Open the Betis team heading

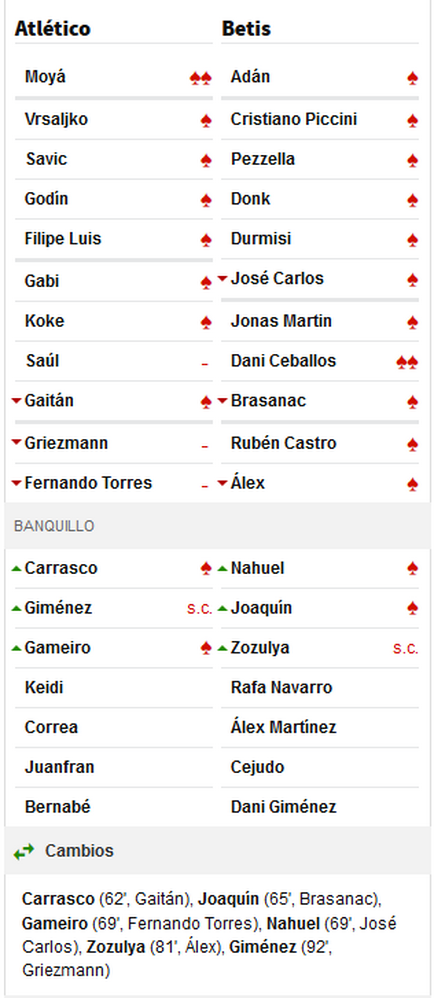(x=246, y=29)
